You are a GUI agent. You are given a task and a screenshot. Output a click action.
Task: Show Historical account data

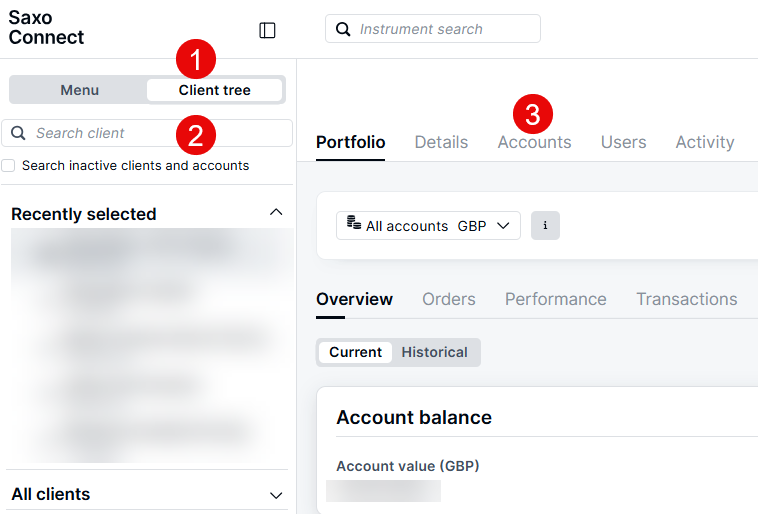click(434, 352)
